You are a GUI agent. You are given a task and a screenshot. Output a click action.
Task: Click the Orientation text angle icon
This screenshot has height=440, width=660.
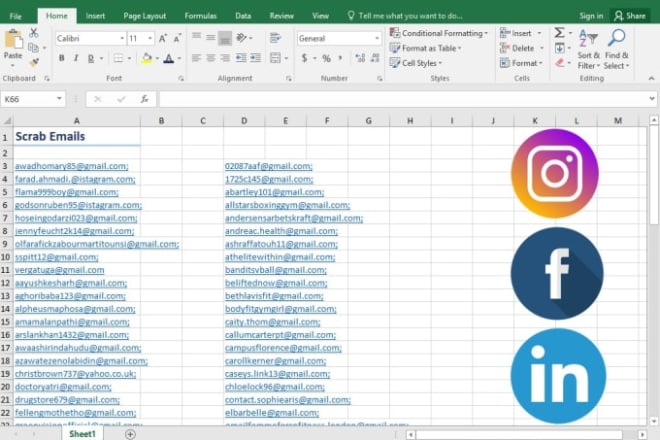click(241, 38)
